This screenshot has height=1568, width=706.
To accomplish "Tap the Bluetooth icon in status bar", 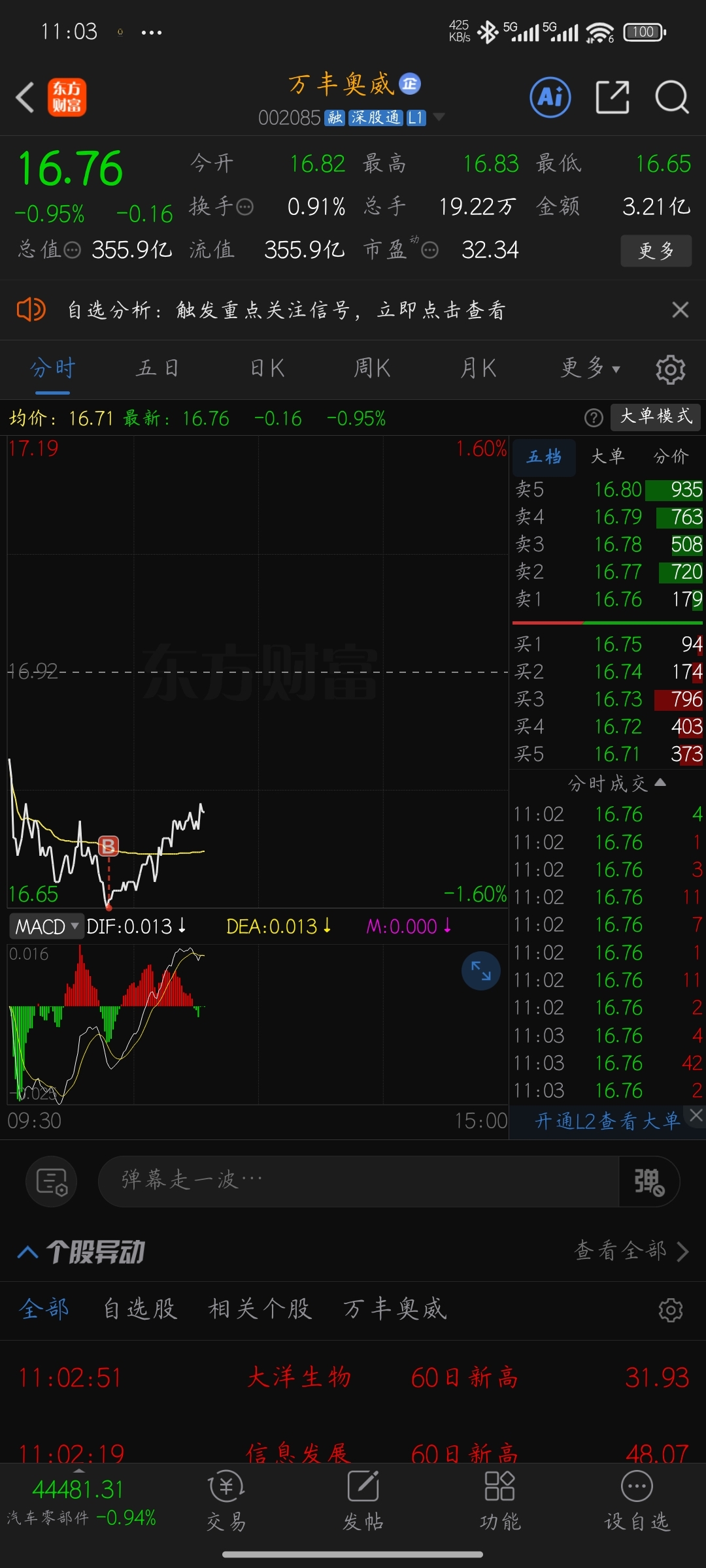I will coord(488,32).
